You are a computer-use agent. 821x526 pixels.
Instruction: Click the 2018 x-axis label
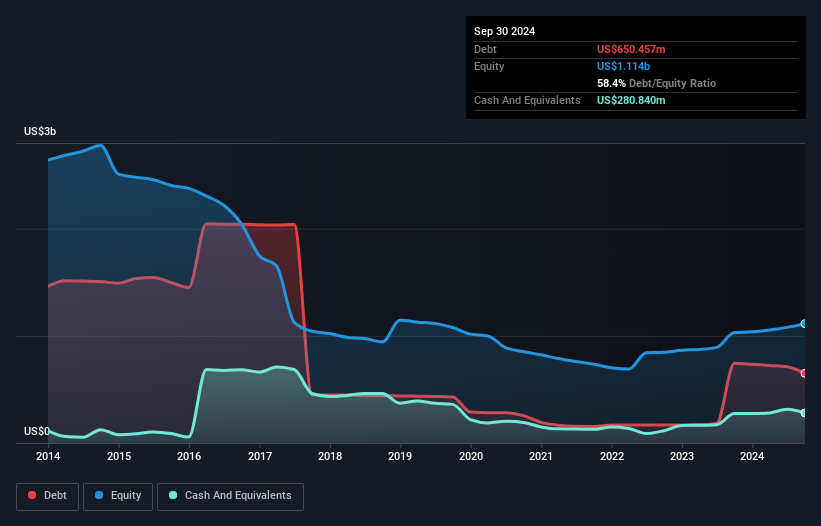330,456
